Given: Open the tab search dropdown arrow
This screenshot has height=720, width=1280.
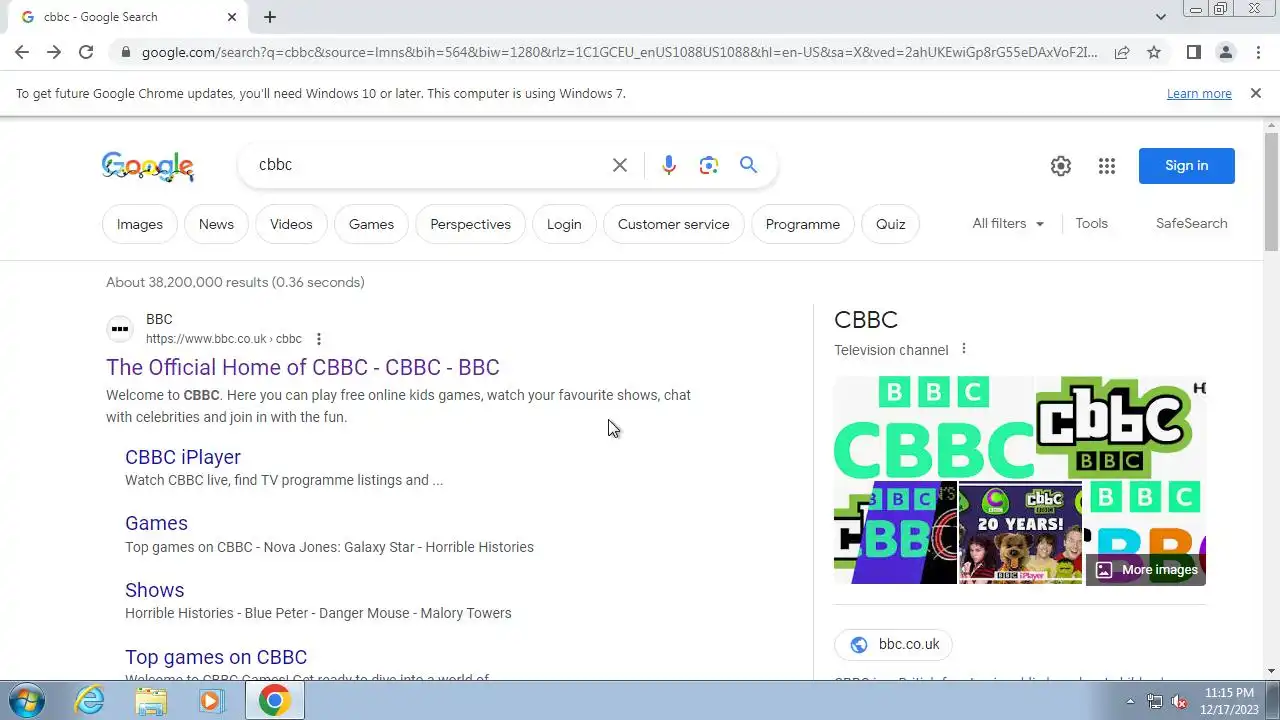Looking at the screenshot, I should [1160, 17].
